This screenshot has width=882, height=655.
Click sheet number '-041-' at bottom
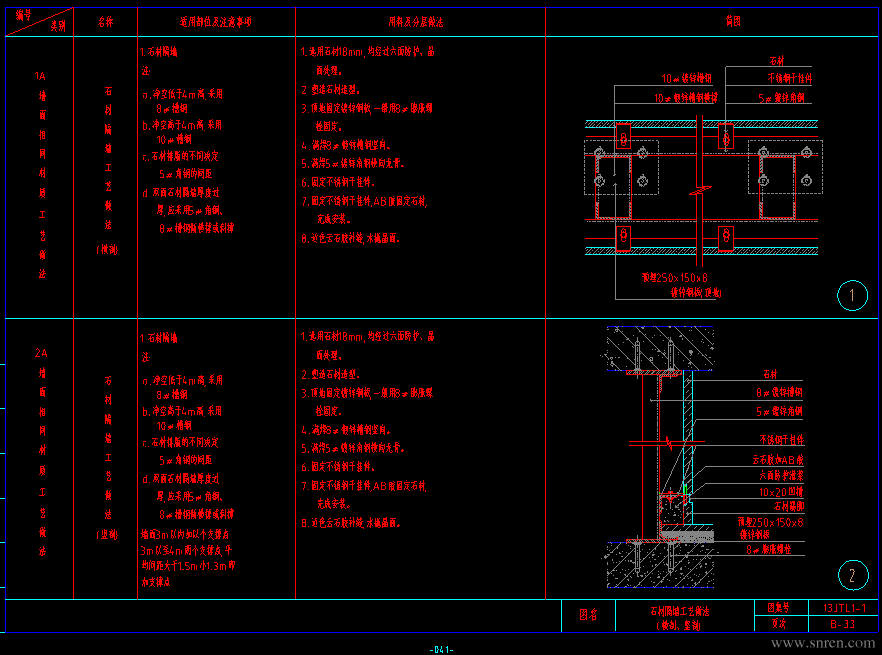[442, 650]
